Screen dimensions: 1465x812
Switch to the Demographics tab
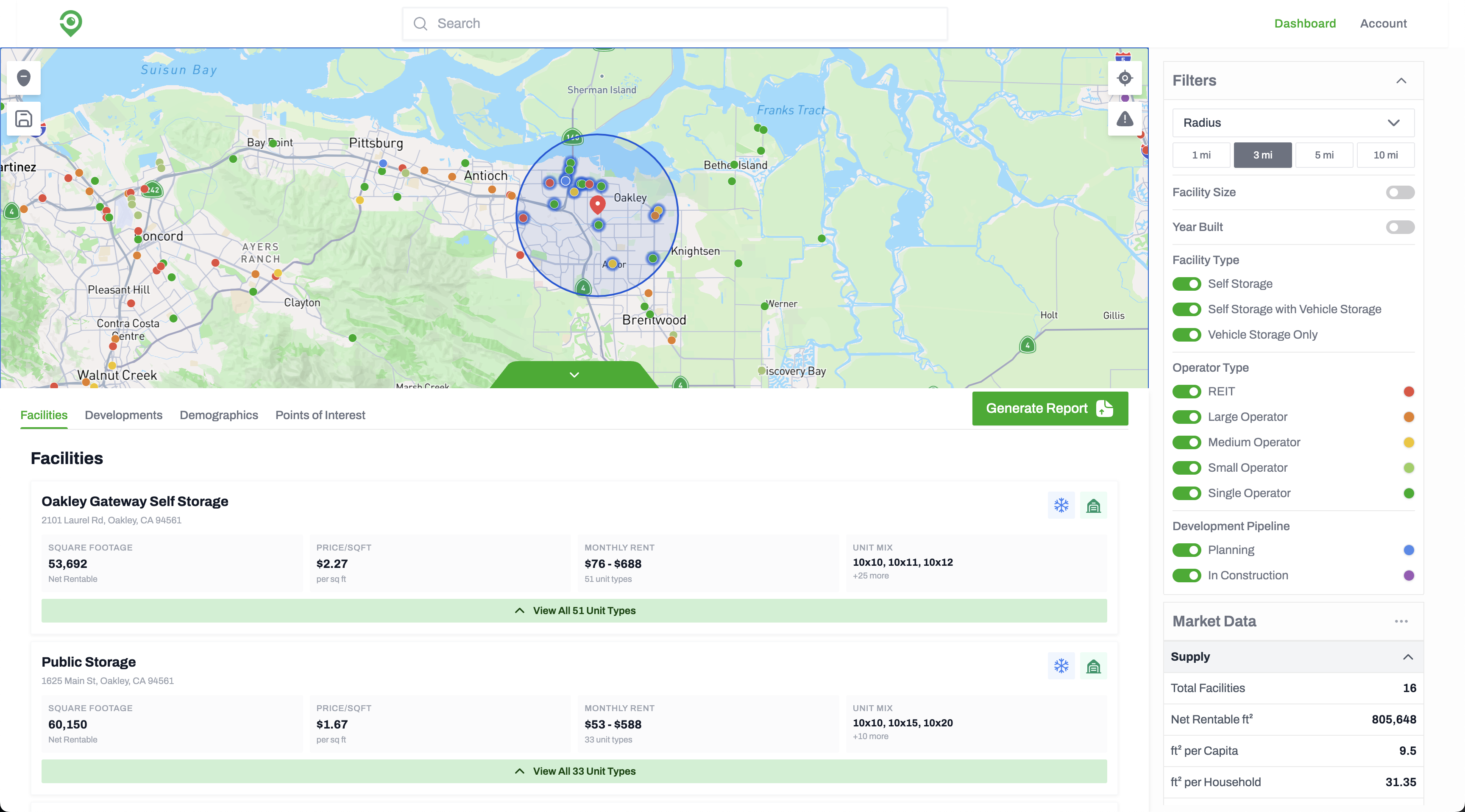218,415
